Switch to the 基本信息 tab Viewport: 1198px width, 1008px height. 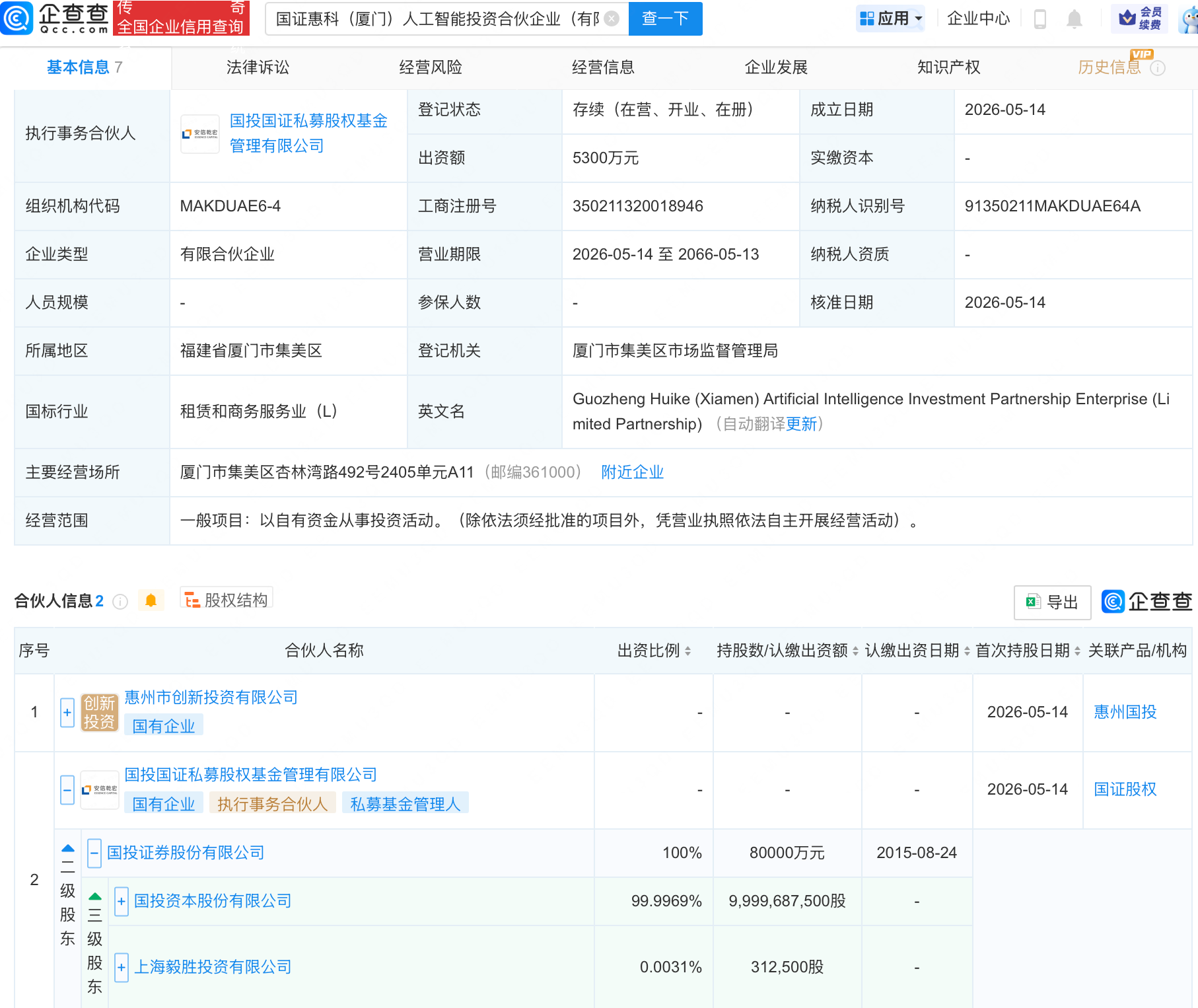click(x=85, y=67)
